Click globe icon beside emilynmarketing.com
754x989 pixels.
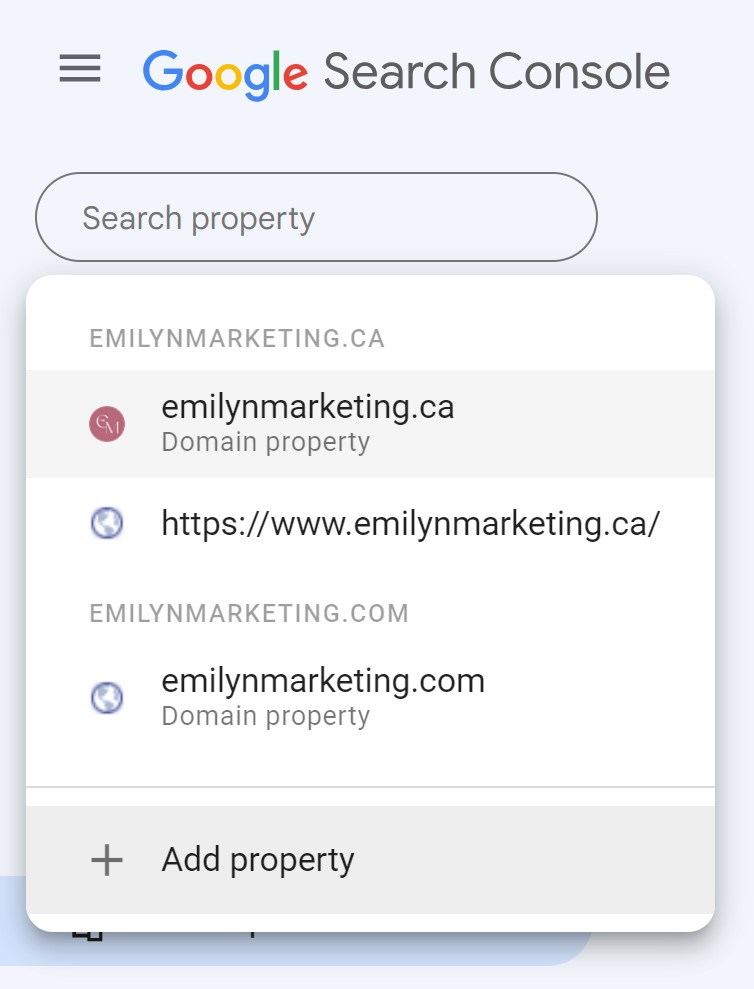107,698
